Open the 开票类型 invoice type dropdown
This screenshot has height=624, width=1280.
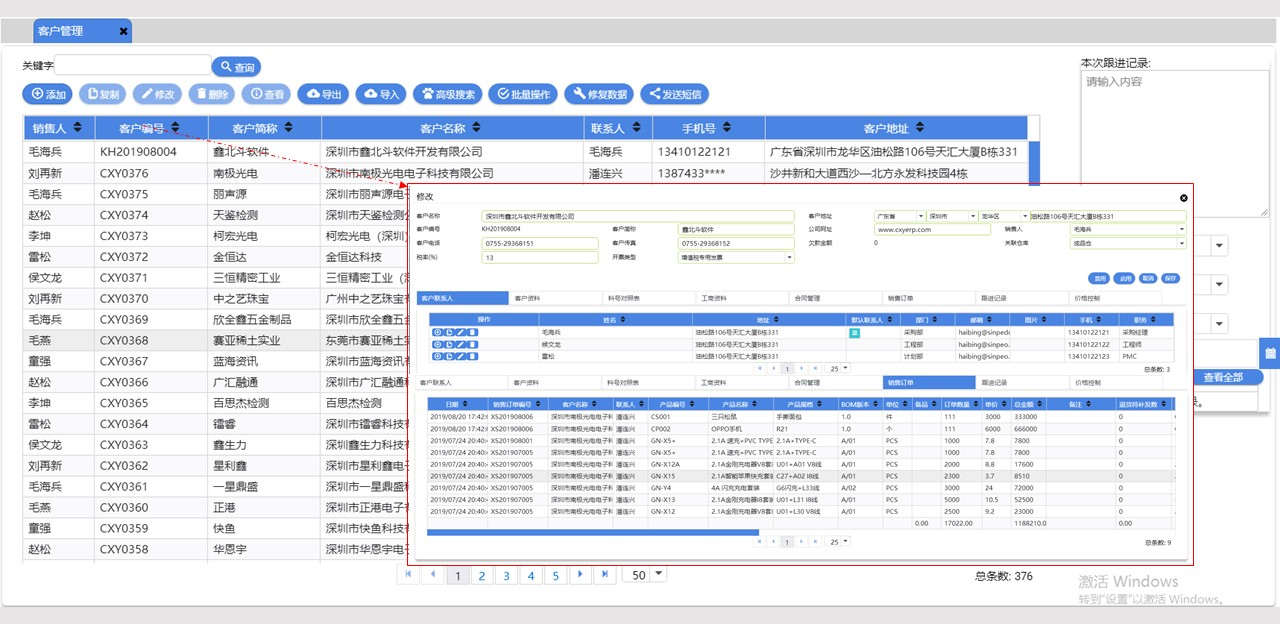click(x=788, y=257)
